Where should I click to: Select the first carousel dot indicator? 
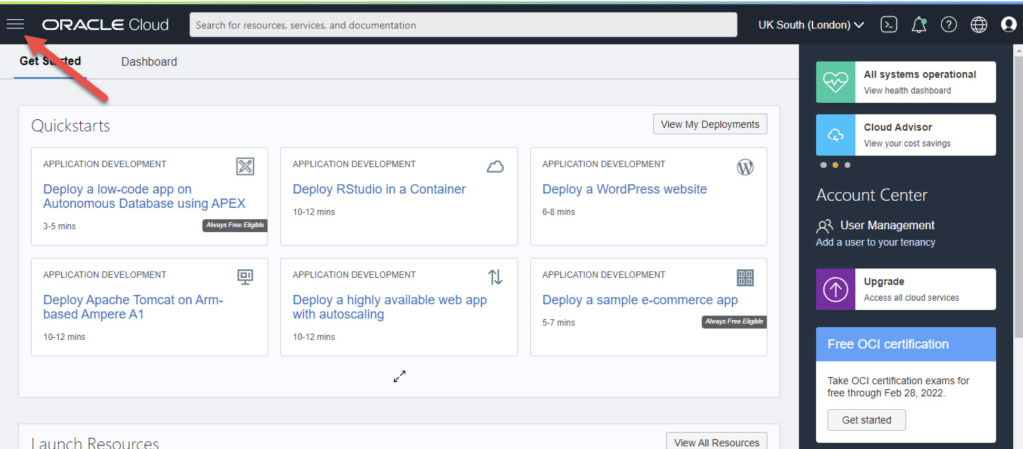823,164
